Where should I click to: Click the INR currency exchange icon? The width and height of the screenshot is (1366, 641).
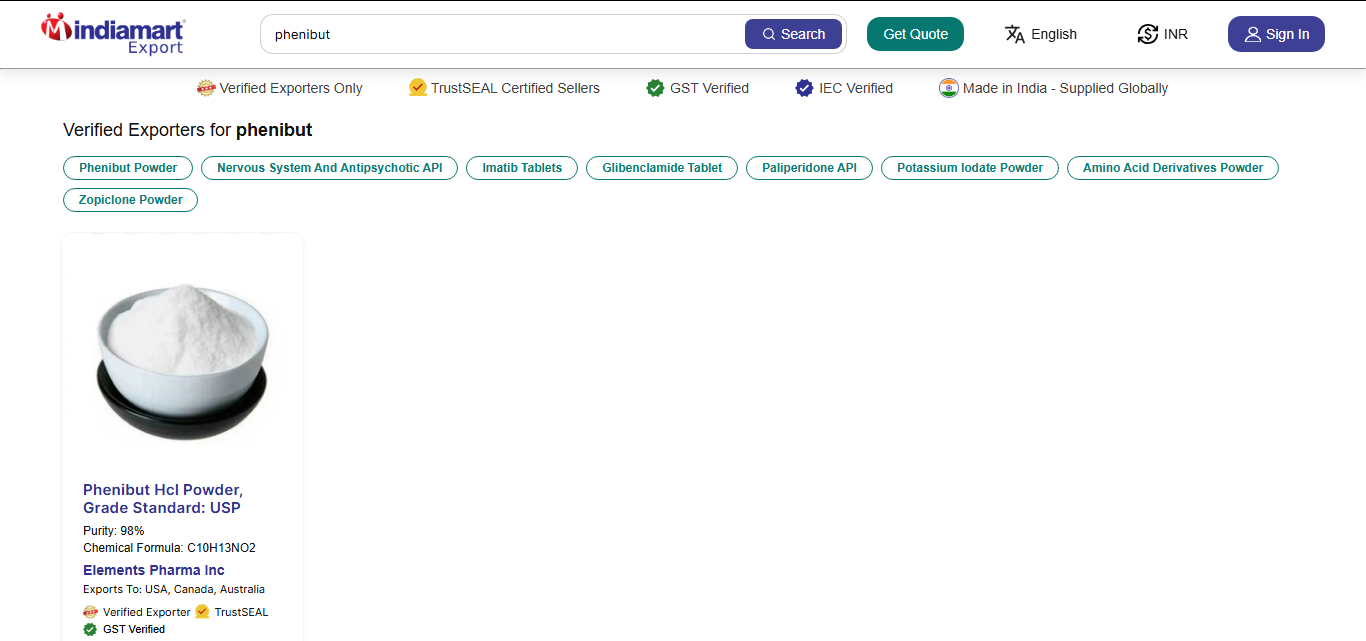pyautogui.click(x=1148, y=34)
